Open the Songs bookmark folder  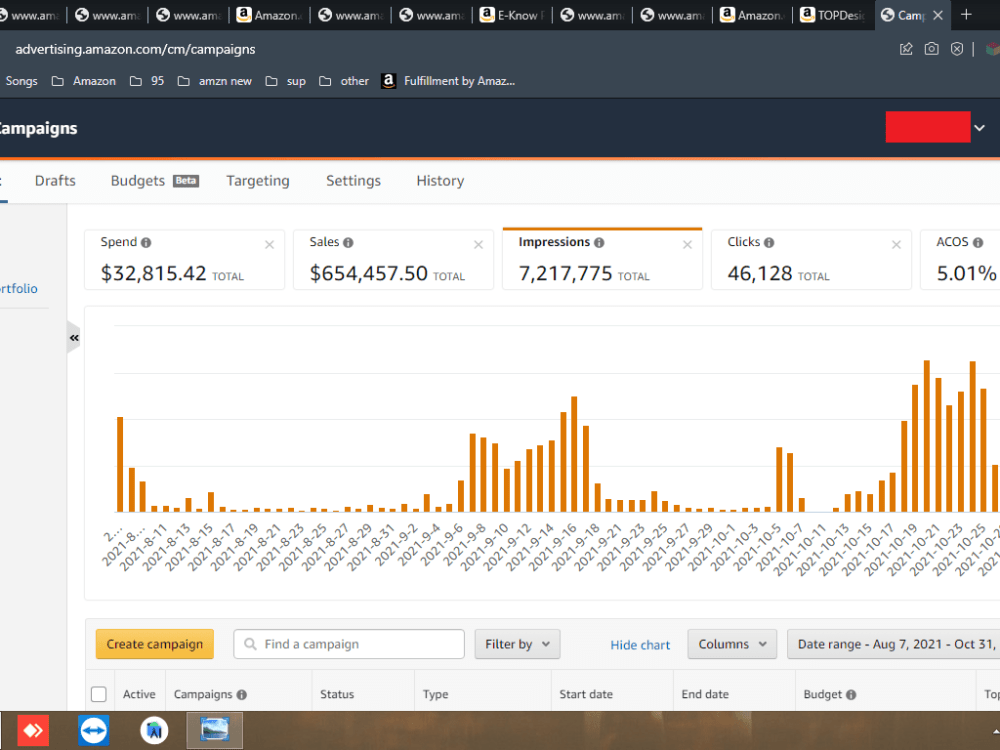21,81
